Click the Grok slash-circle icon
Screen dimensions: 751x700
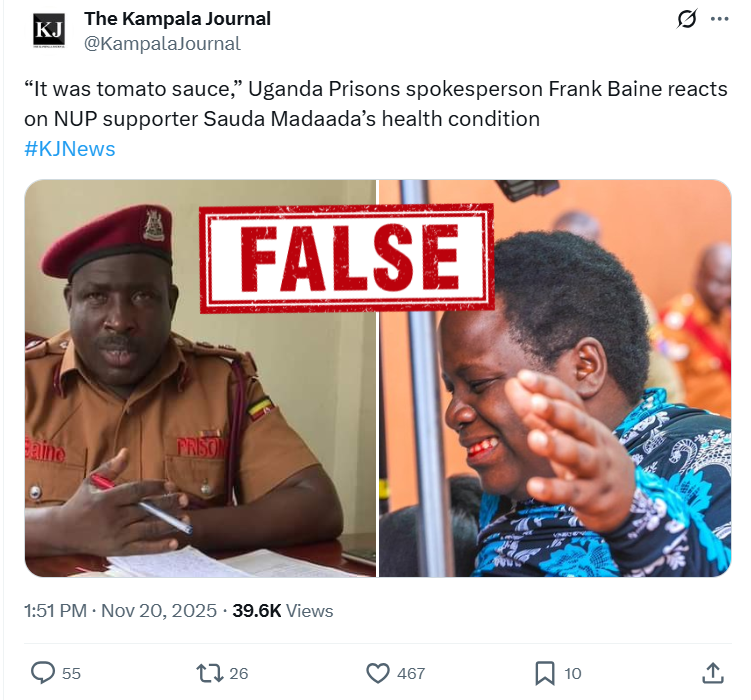687,19
